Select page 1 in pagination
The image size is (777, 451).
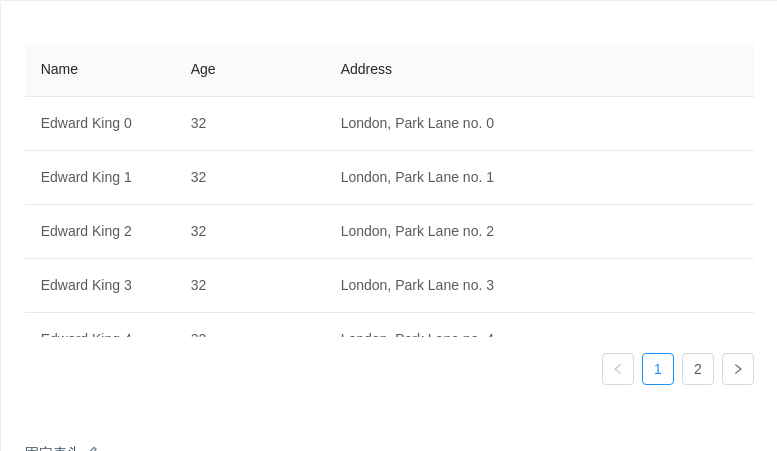[658, 369]
